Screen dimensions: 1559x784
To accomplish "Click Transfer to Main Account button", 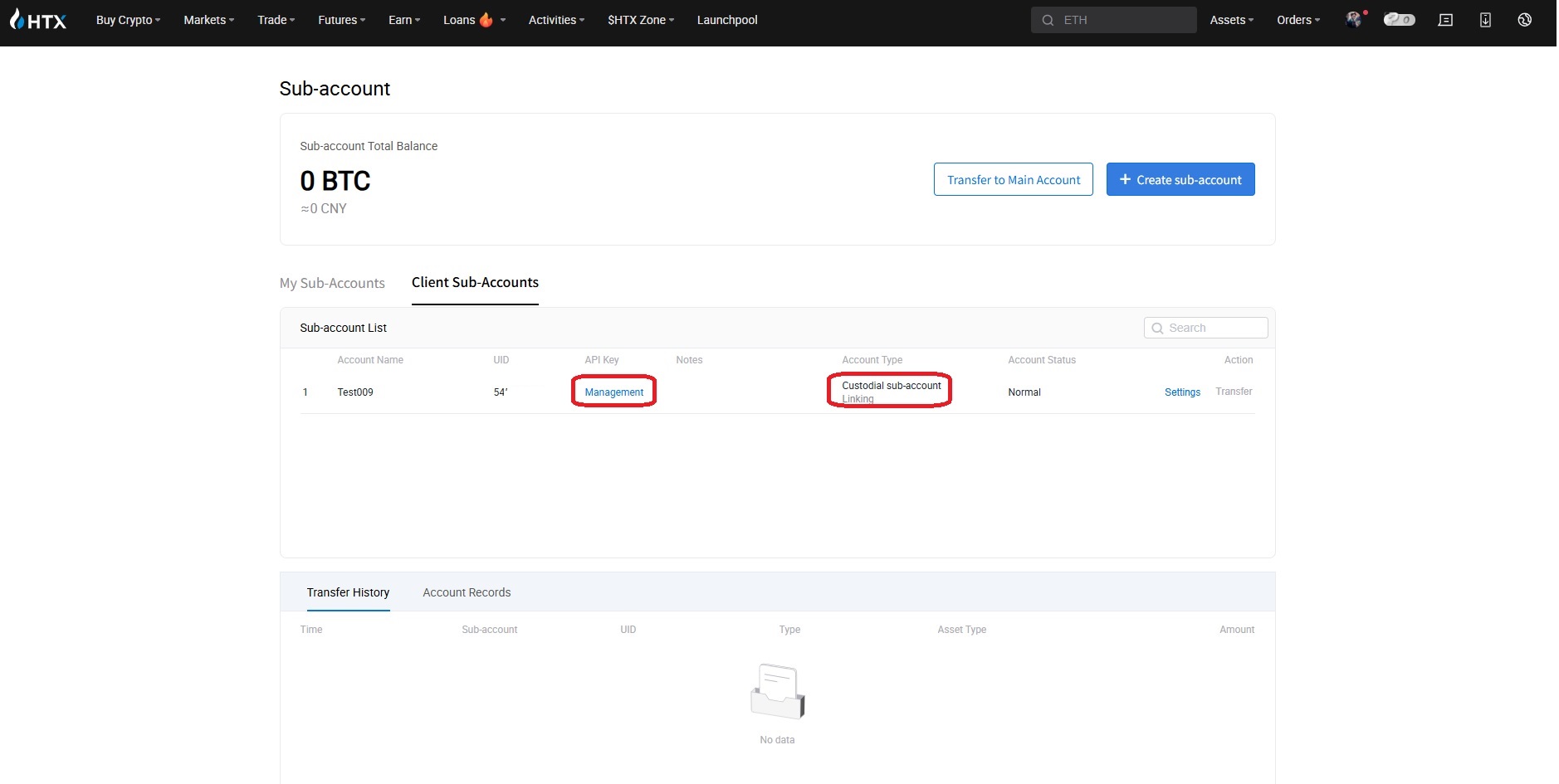I will click(1013, 180).
